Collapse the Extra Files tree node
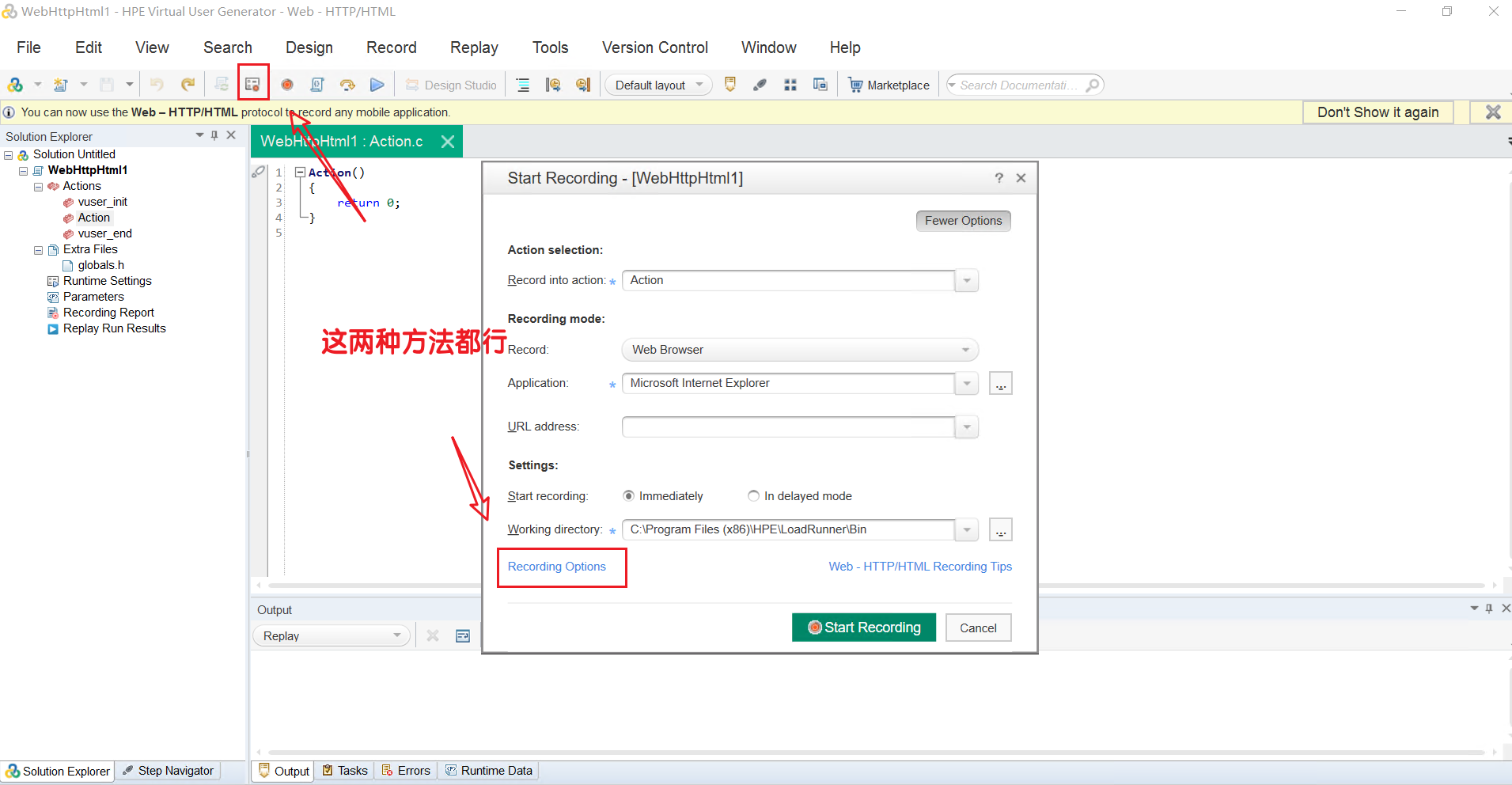1512x785 pixels. 38,250
